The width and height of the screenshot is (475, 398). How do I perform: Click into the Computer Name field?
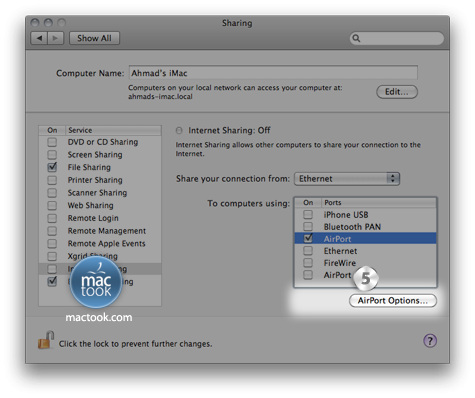click(273, 72)
